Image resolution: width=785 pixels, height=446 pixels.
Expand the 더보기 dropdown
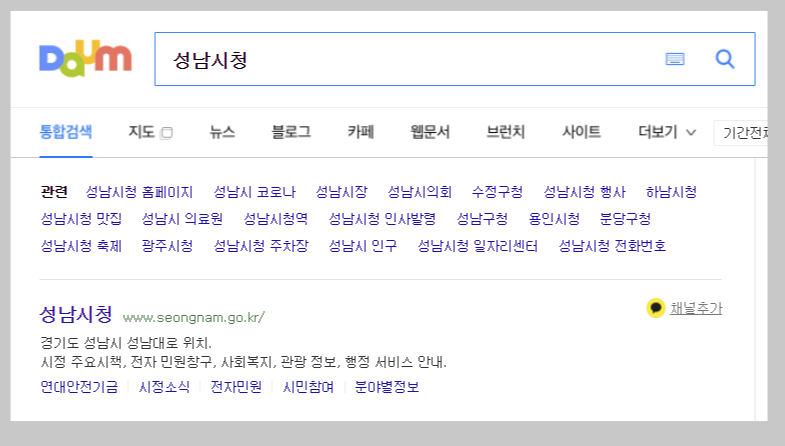[x=667, y=132]
